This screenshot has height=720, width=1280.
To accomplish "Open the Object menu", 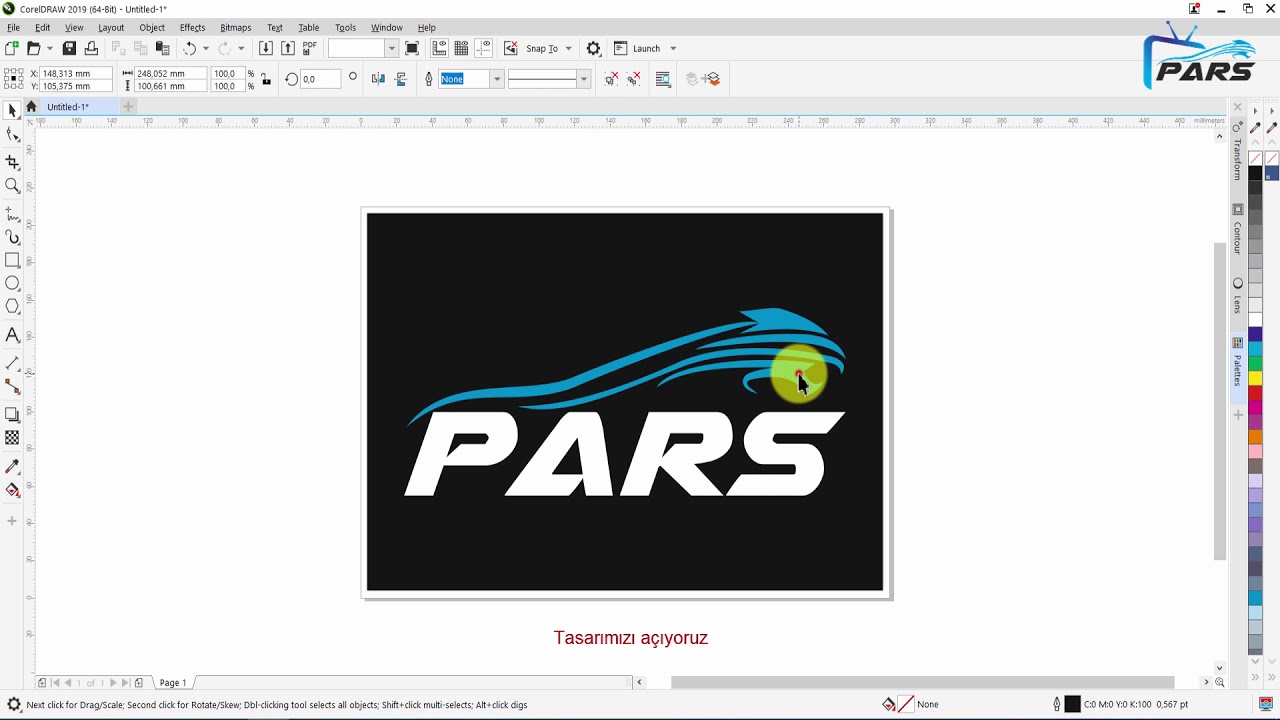I will pos(152,28).
